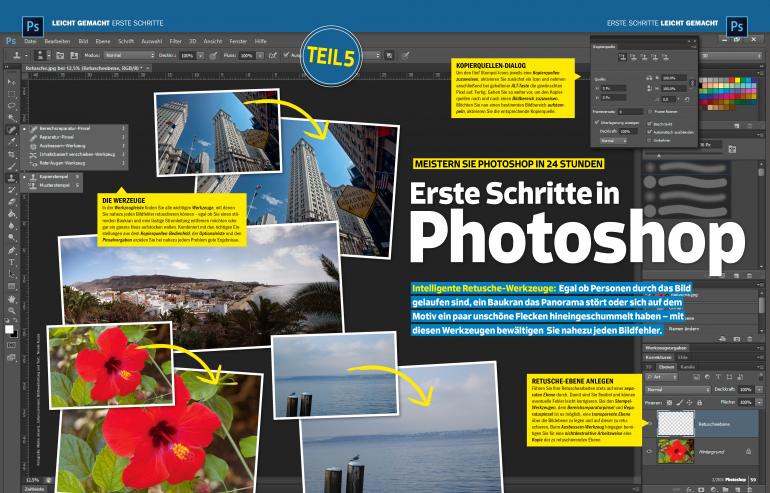Select the first clone source stamp icon

[623, 57]
